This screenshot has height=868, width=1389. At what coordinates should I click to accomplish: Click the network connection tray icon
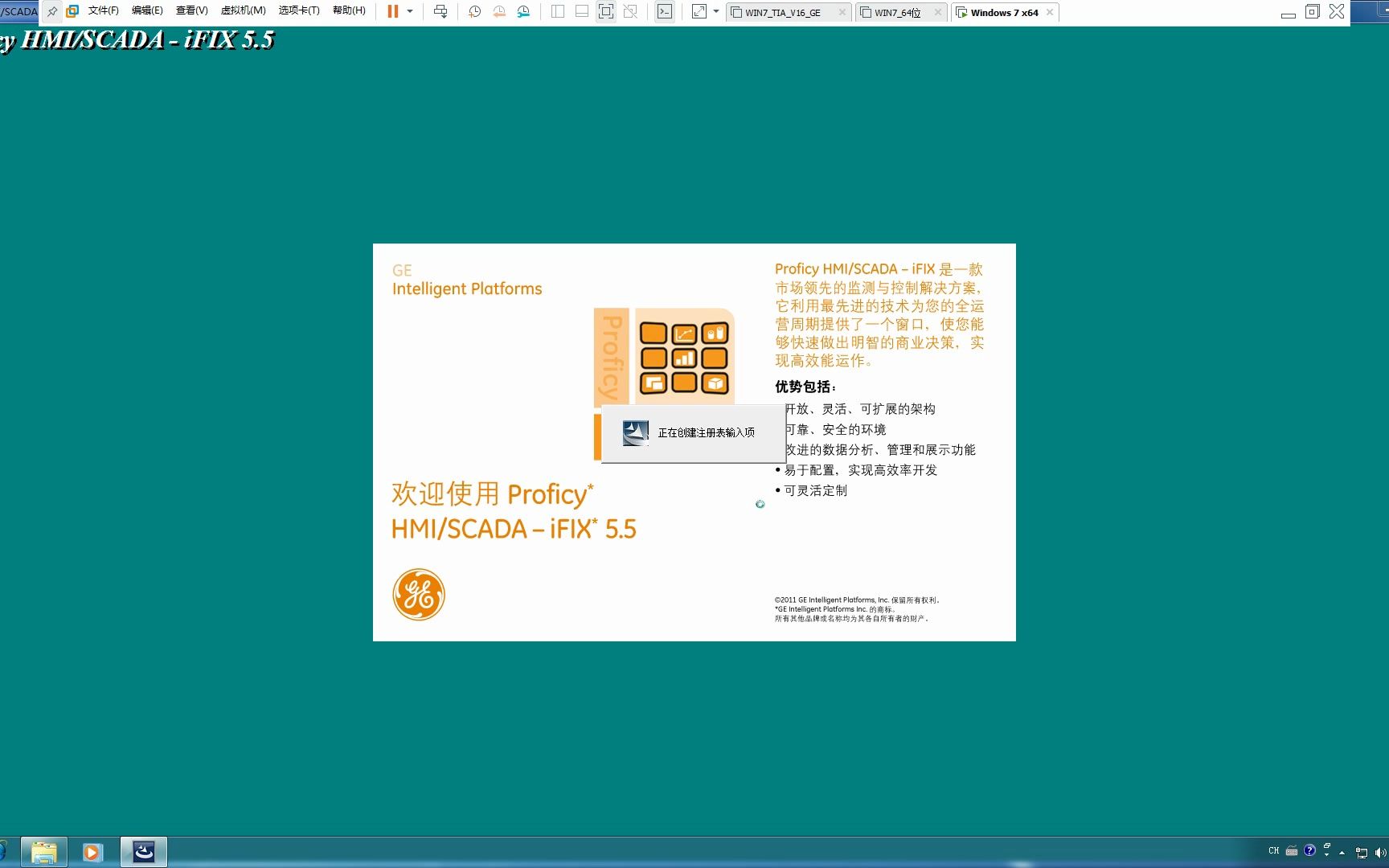click(1362, 853)
